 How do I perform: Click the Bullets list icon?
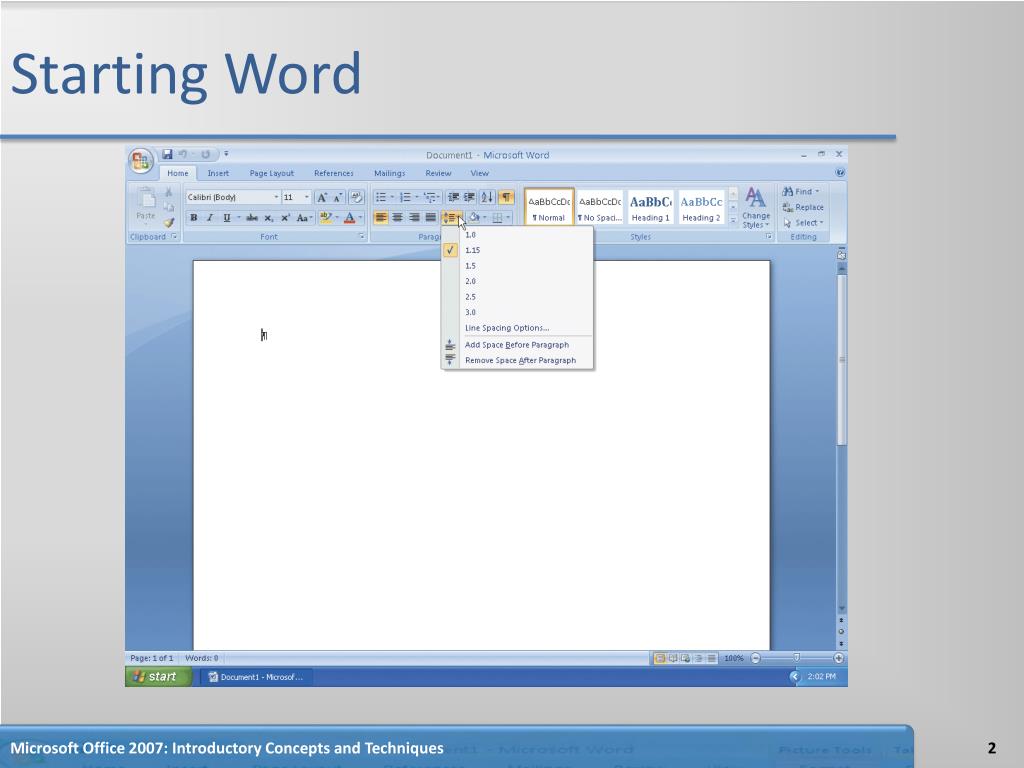point(381,197)
